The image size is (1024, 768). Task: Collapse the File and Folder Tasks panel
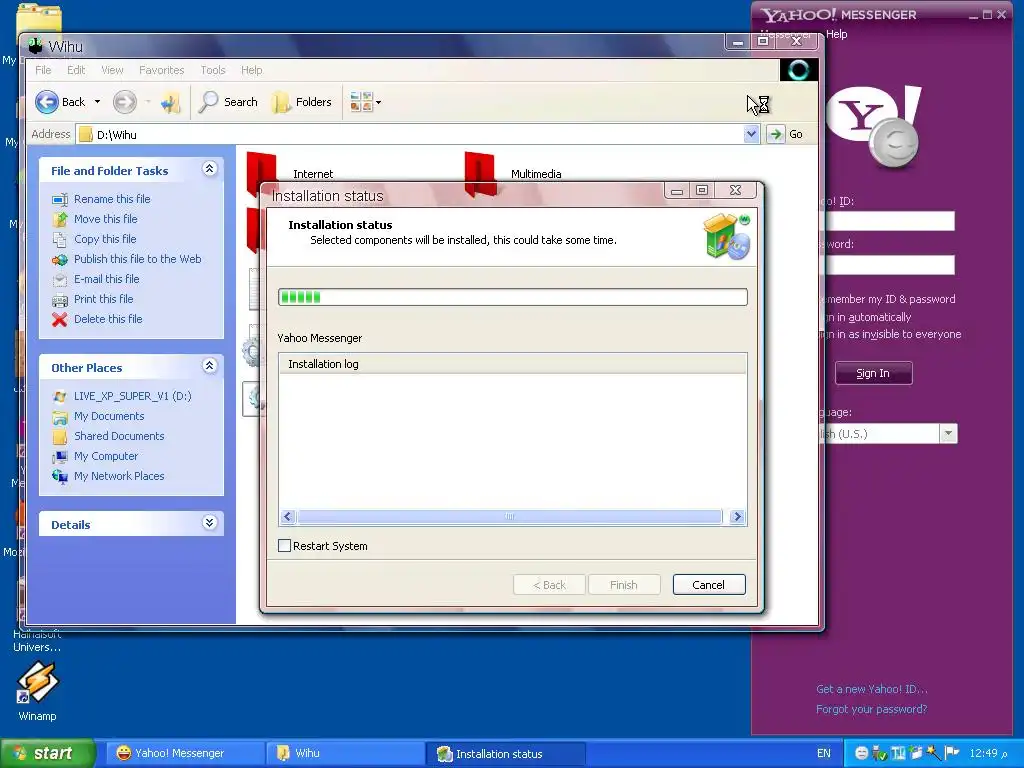point(209,169)
